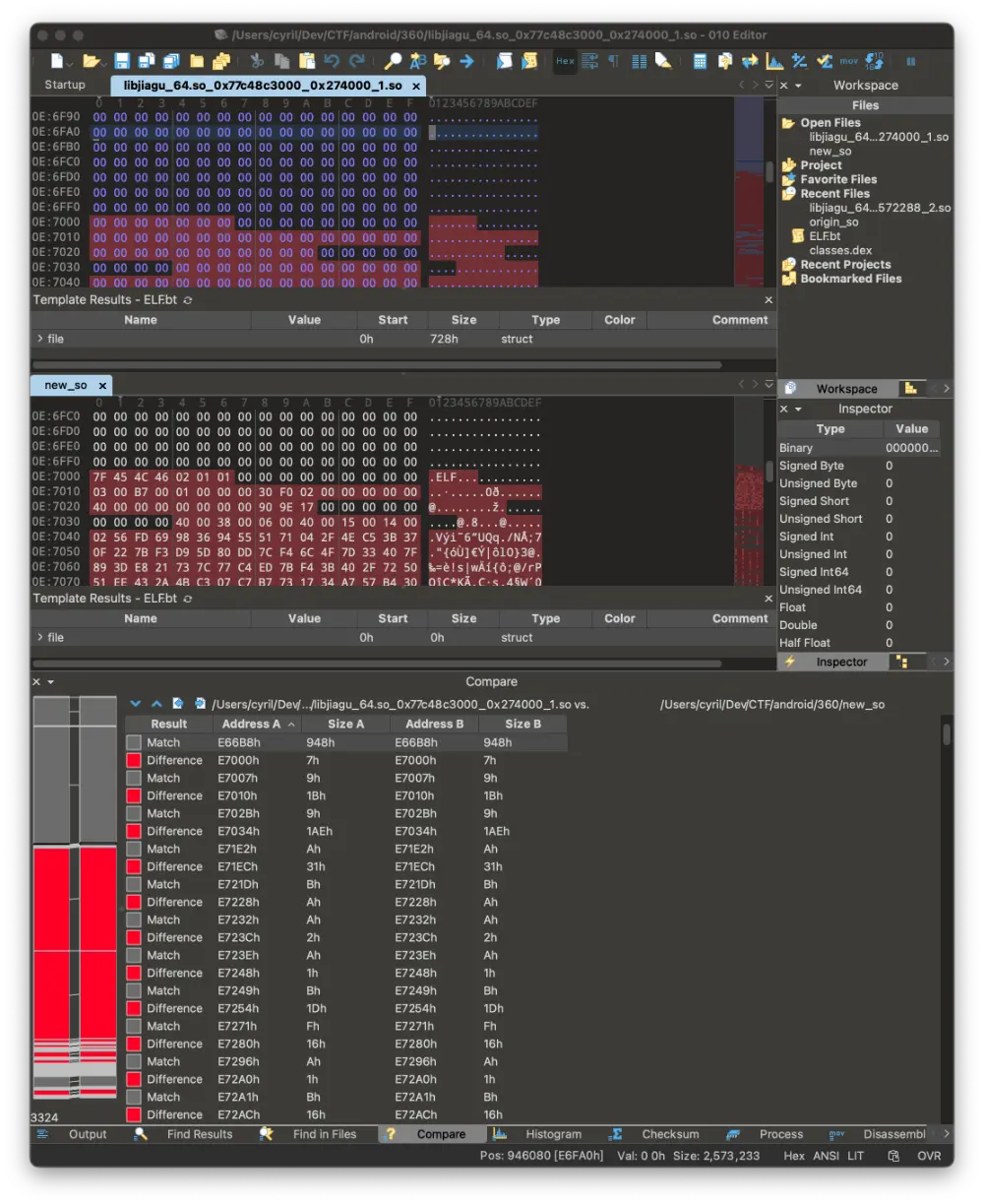Select red Difference swatch at E7000h row
Image resolution: width=984 pixels, height=1204 pixels.
(134, 760)
